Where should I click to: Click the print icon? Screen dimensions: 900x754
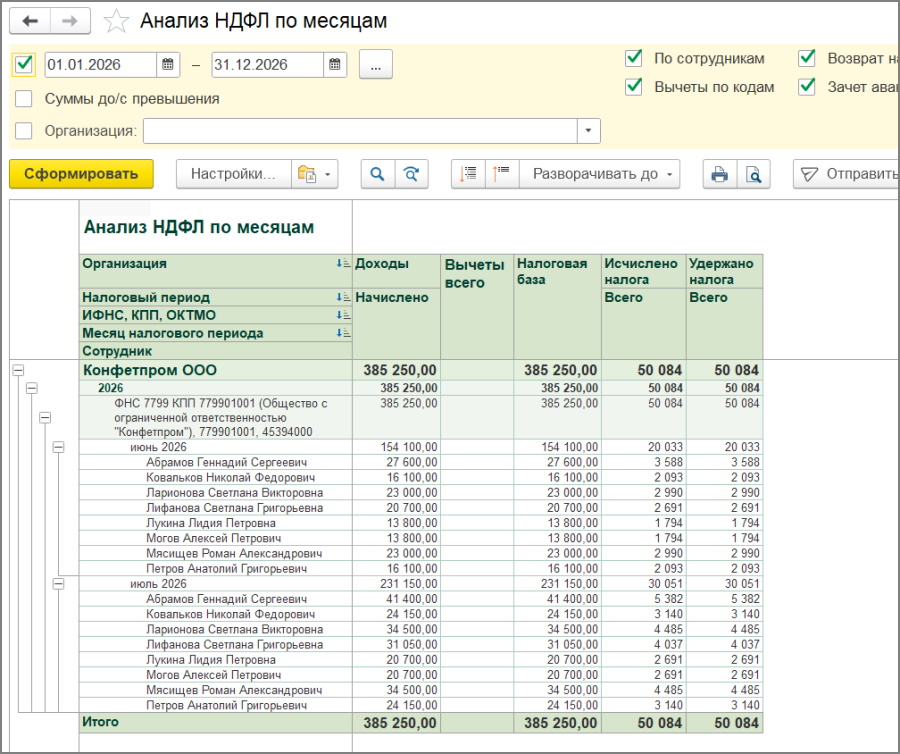pyautogui.click(x=720, y=174)
